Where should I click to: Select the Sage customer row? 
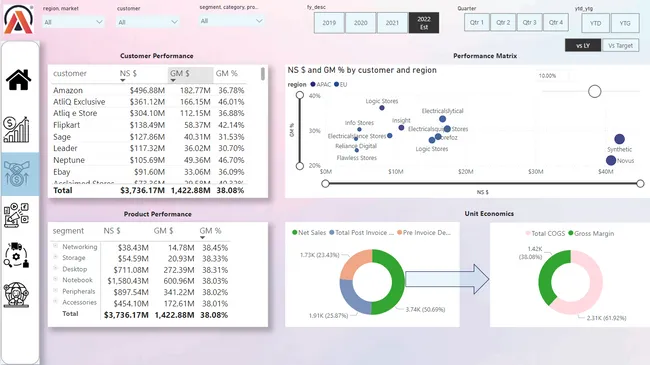point(149,137)
